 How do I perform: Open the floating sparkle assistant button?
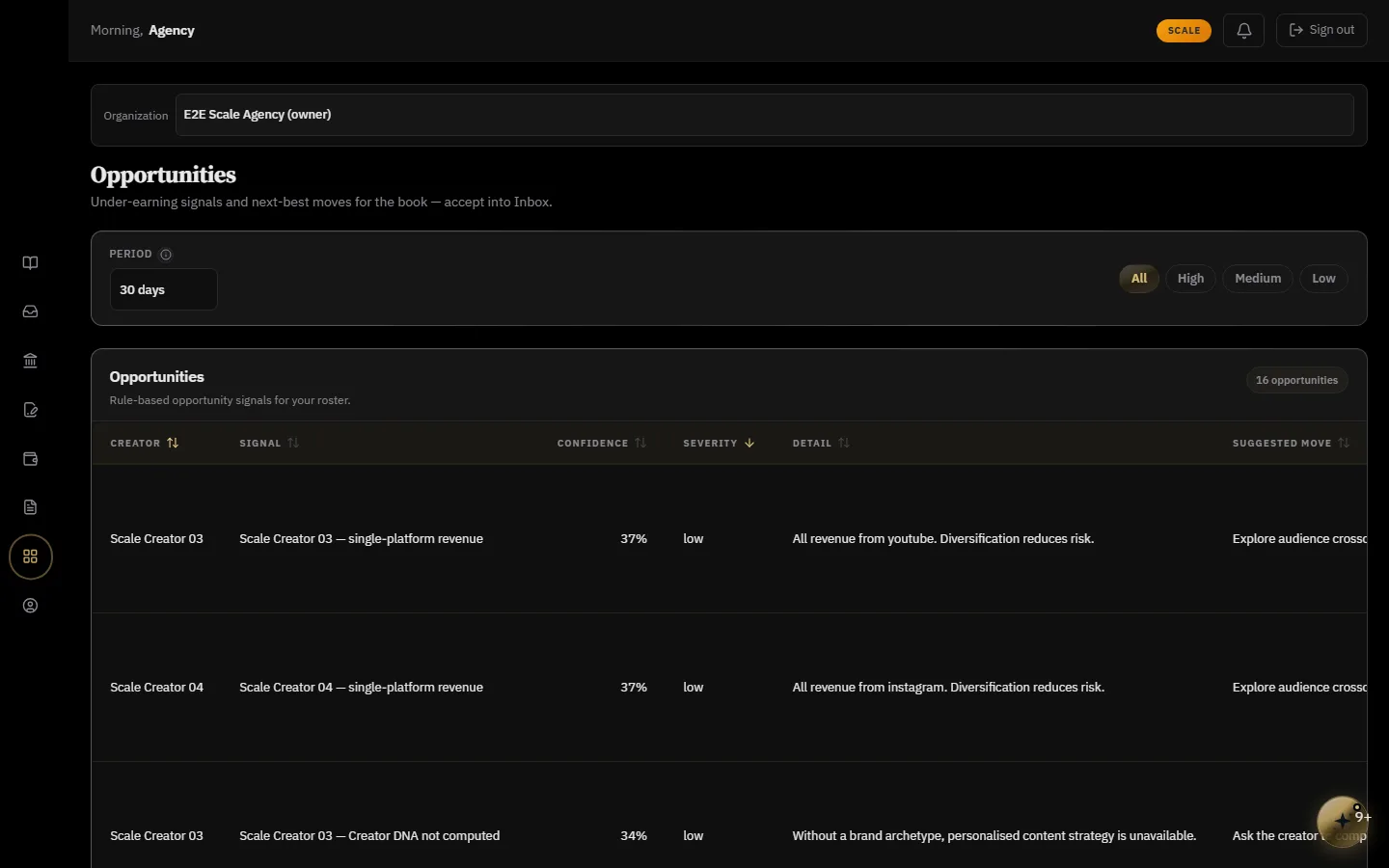tap(1342, 821)
